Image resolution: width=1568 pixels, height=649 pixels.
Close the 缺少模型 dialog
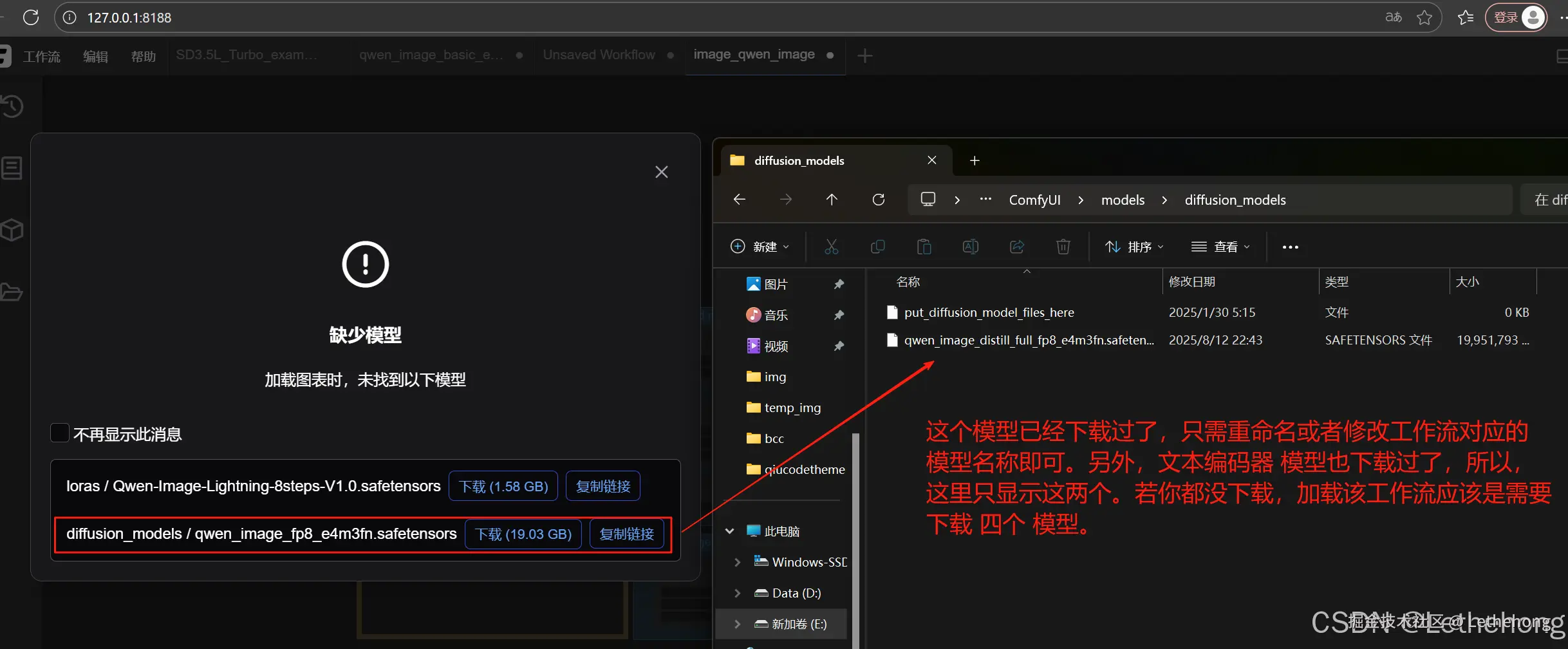click(x=662, y=172)
